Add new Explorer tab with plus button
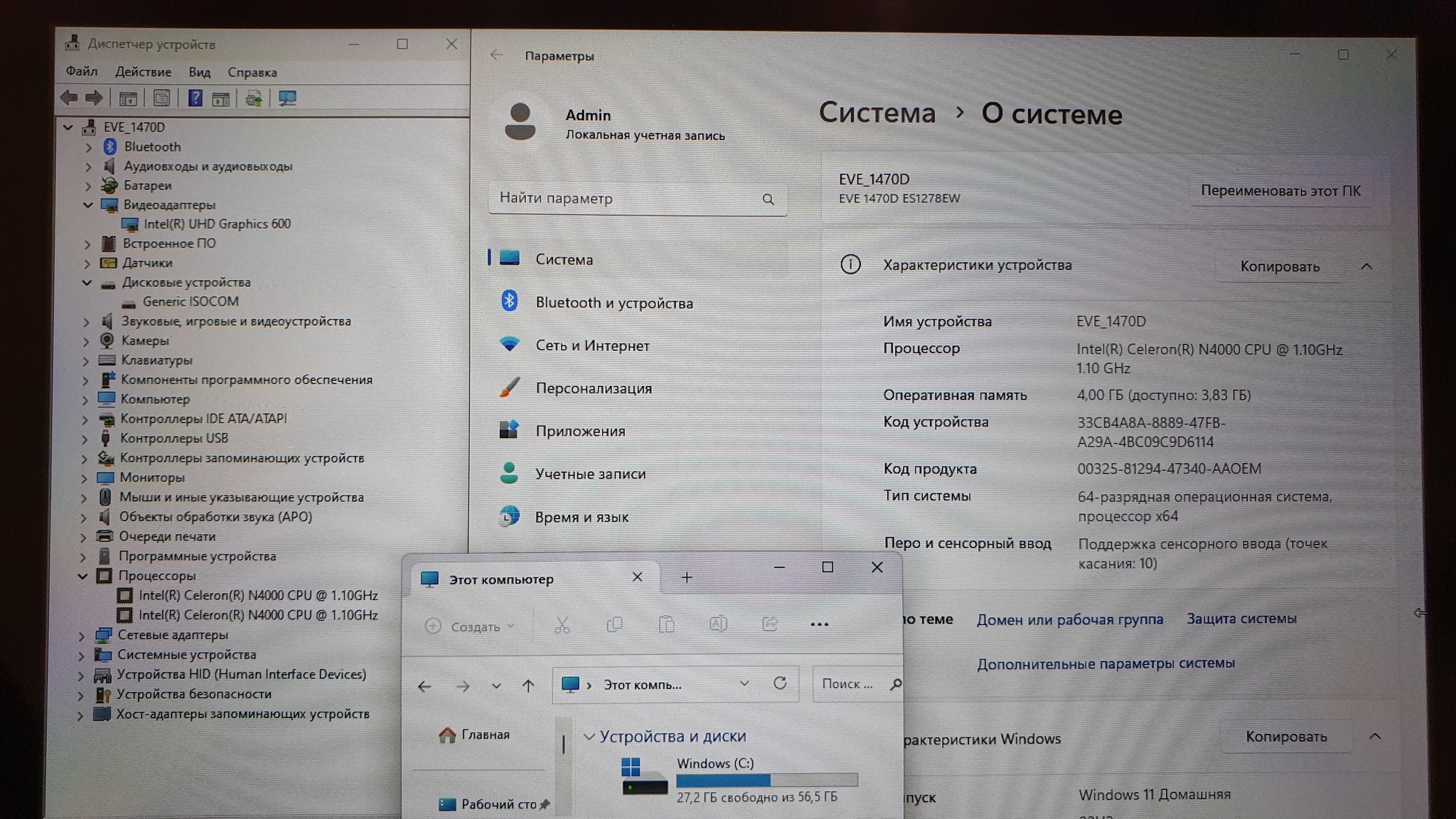 686,577
